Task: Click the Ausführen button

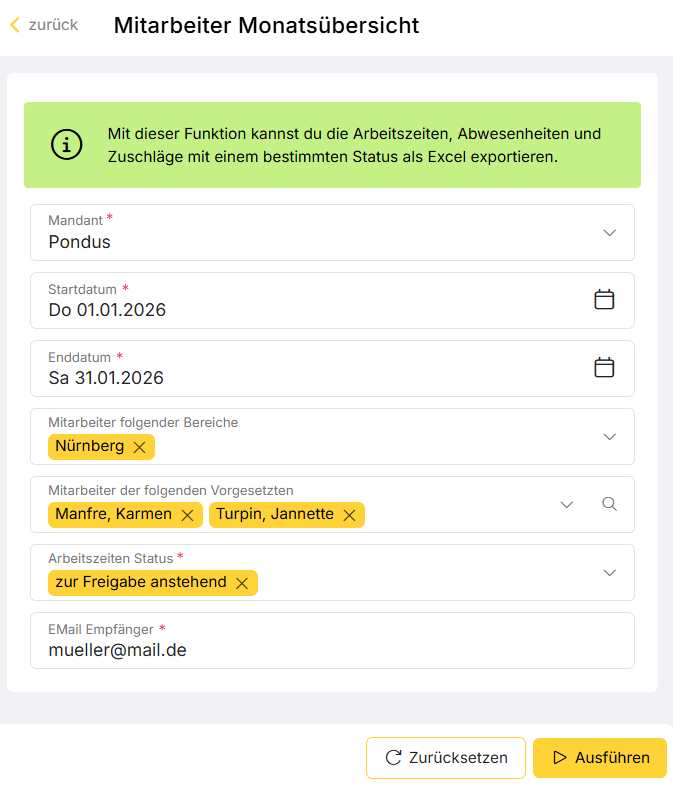Action: click(x=600, y=757)
